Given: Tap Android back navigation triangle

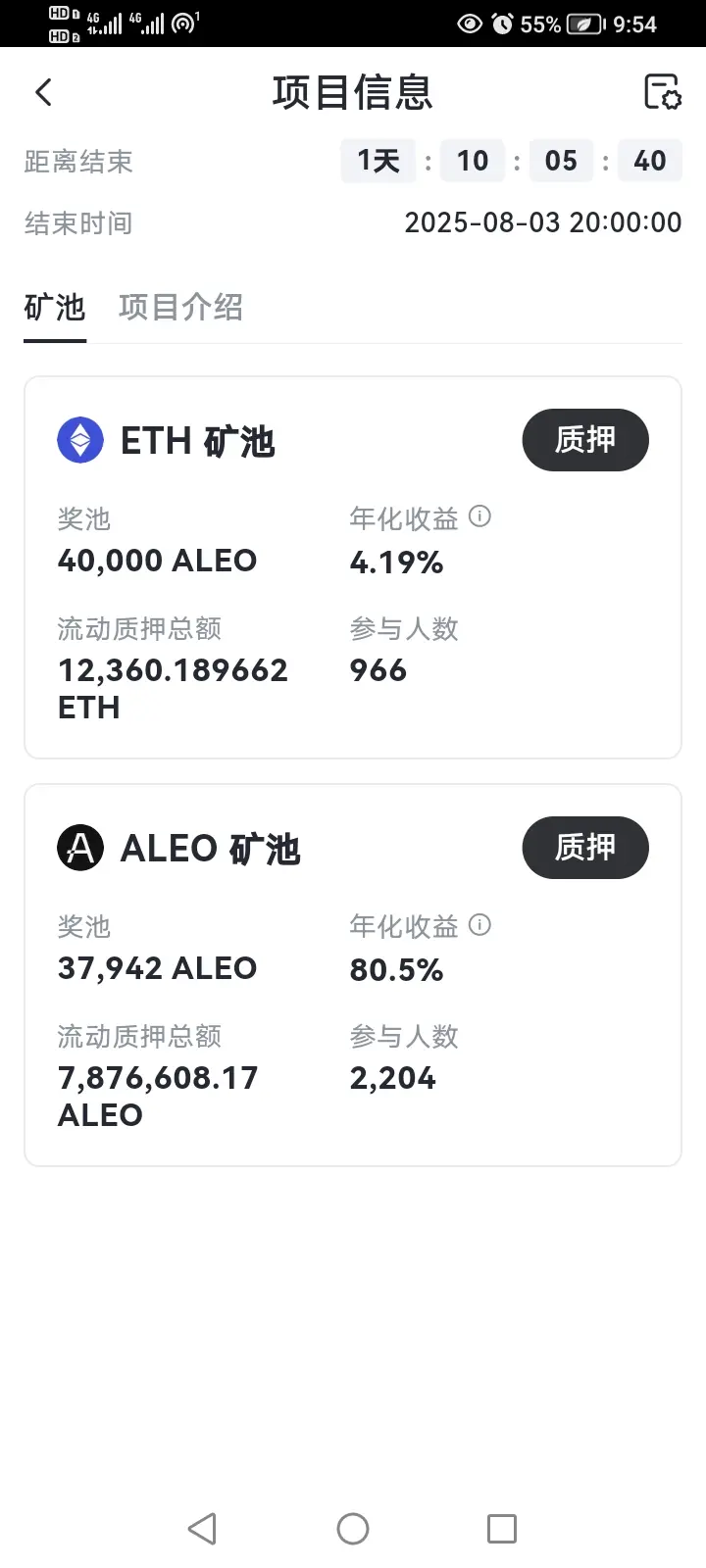Looking at the screenshot, I should coord(202,1529).
